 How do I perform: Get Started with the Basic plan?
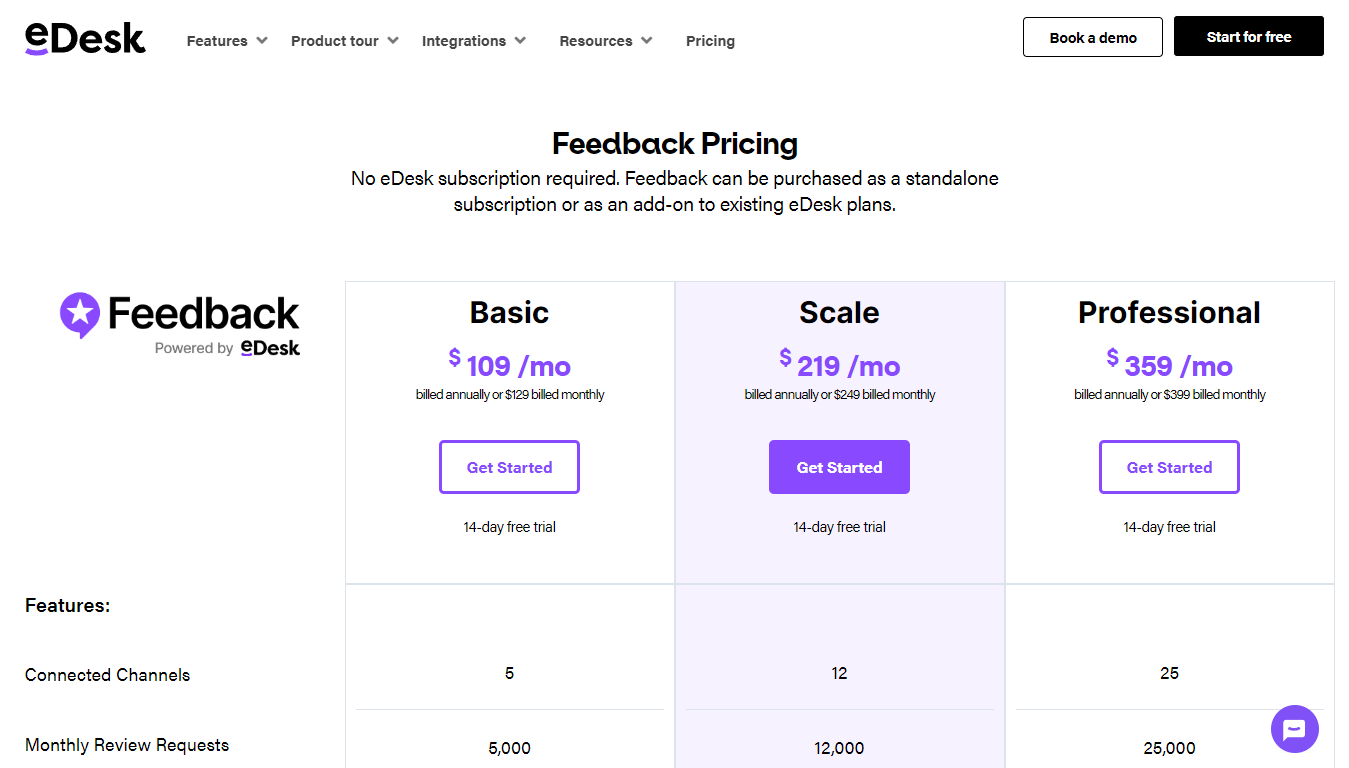point(509,467)
